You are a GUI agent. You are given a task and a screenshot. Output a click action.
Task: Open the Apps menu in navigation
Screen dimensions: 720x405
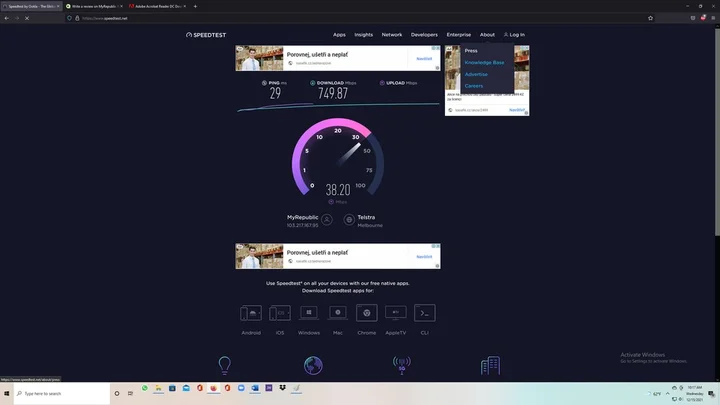(339, 35)
